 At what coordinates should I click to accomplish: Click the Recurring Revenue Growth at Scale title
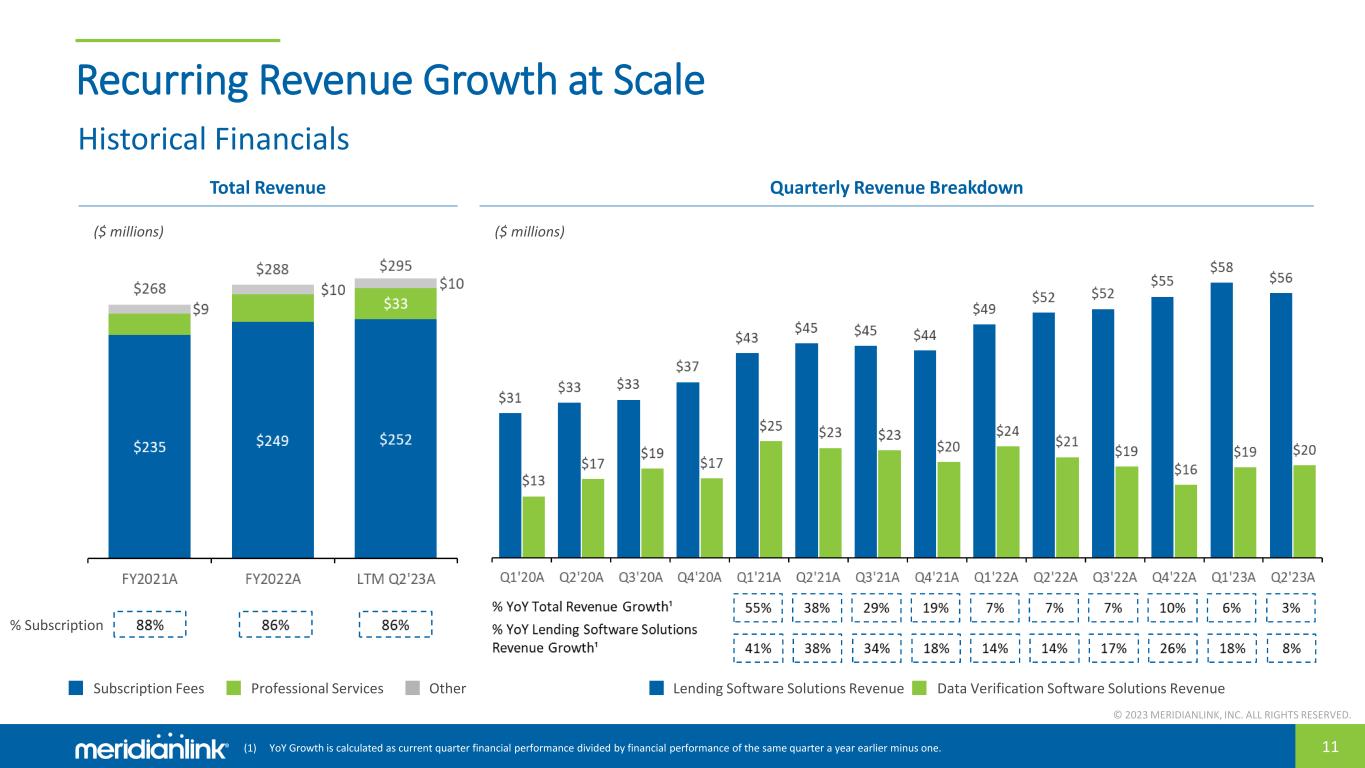[391, 81]
